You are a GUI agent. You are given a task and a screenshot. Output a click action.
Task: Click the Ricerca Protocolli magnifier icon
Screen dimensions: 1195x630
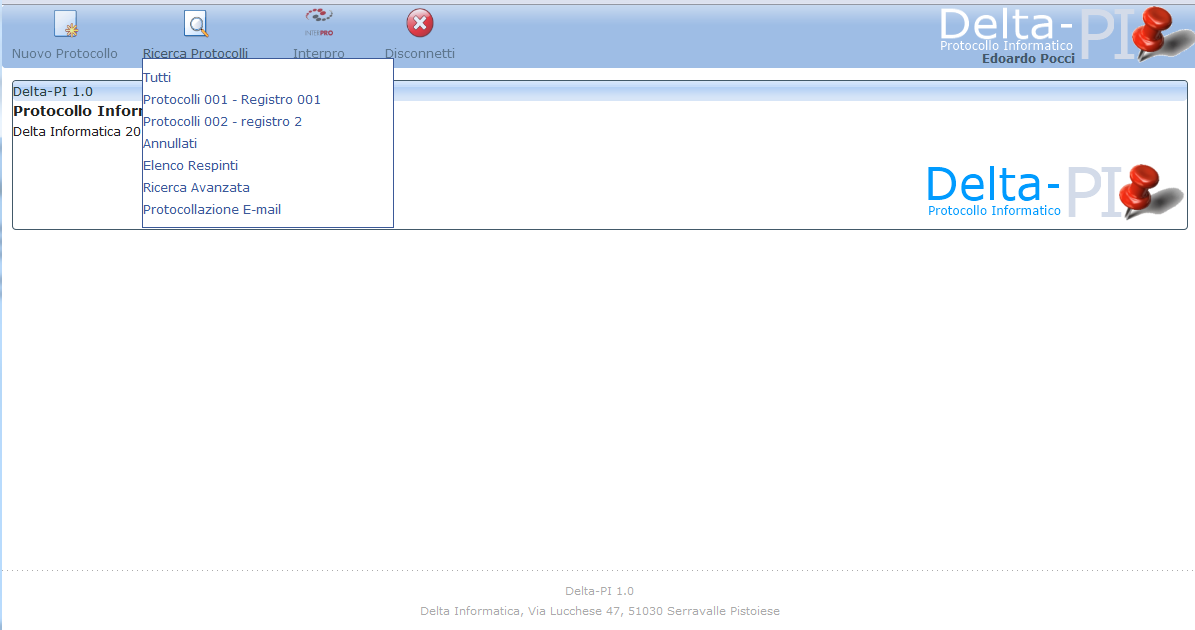[196, 24]
